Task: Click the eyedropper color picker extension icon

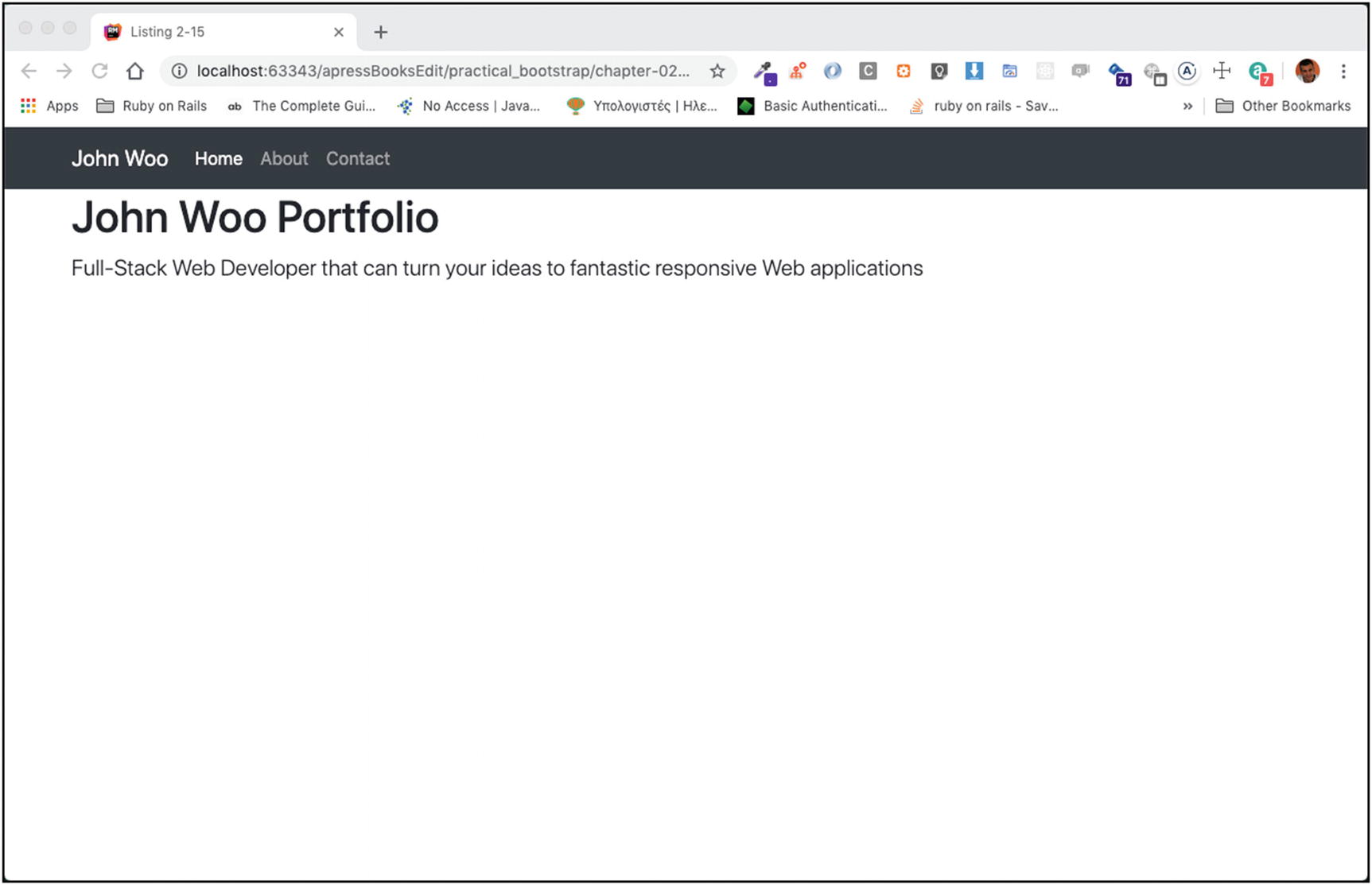Action: click(764, 72)
